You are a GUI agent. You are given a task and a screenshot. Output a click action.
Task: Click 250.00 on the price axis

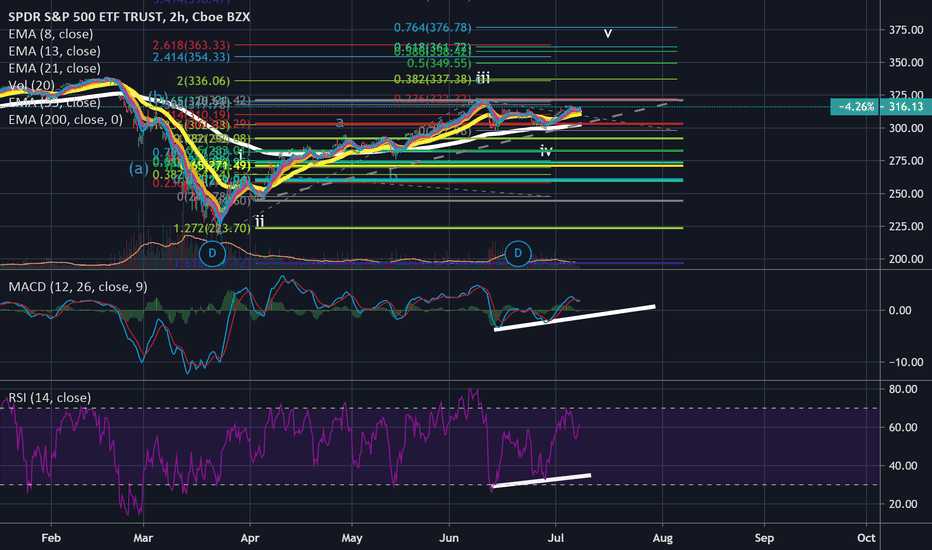pos(906,193)
